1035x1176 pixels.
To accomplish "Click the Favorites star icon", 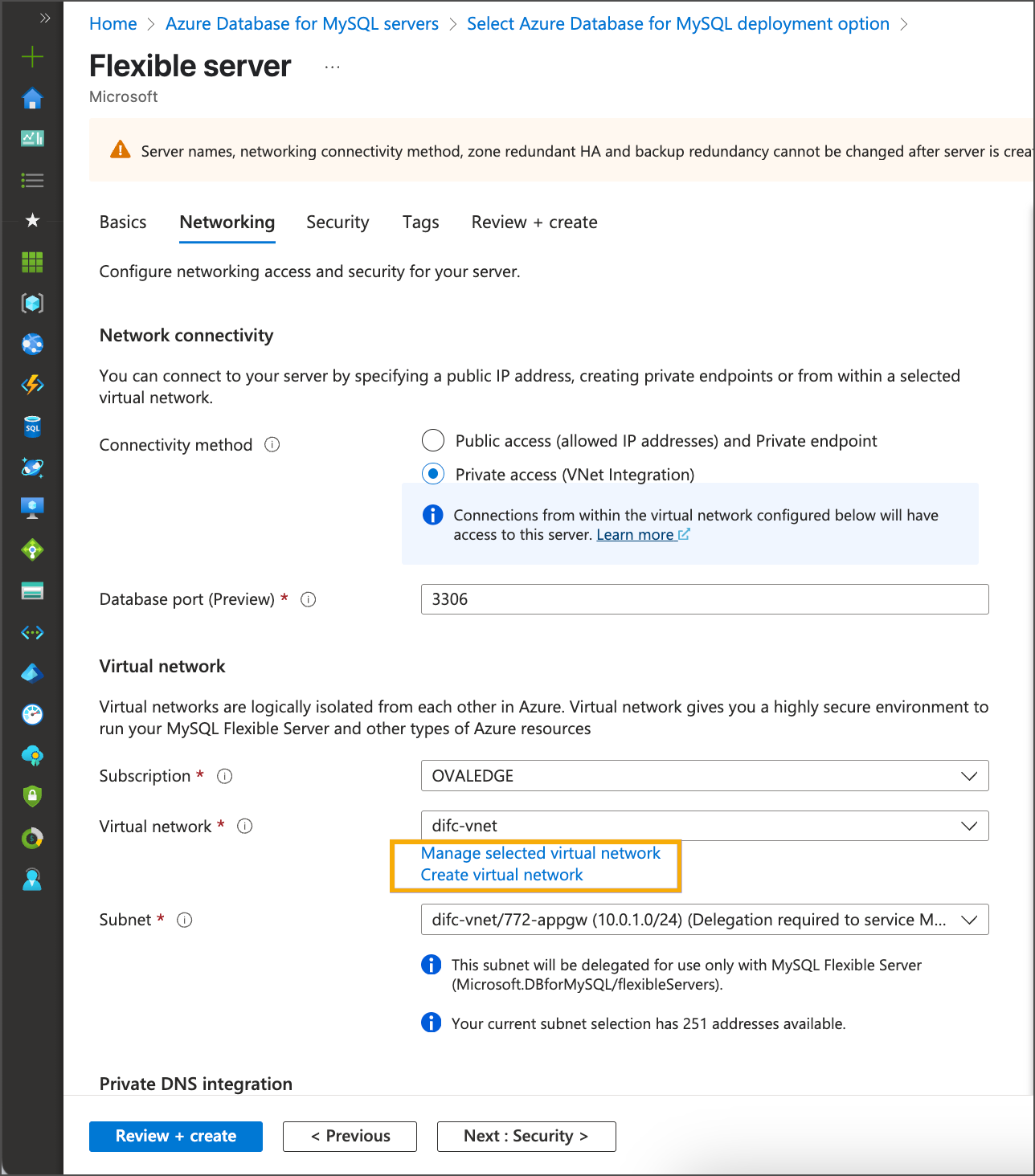I will (x=32, y=220).
